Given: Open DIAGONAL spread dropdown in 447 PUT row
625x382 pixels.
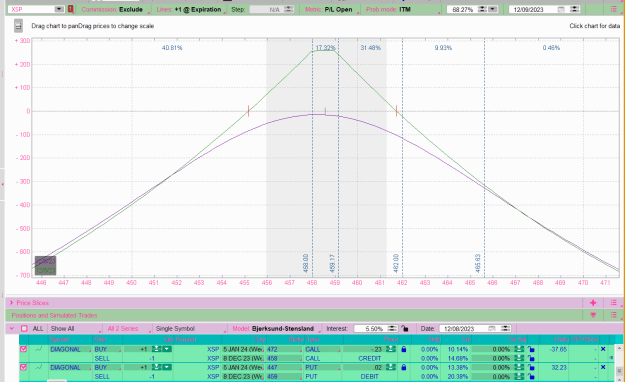Looking at the screenshot, I should 70,368.
